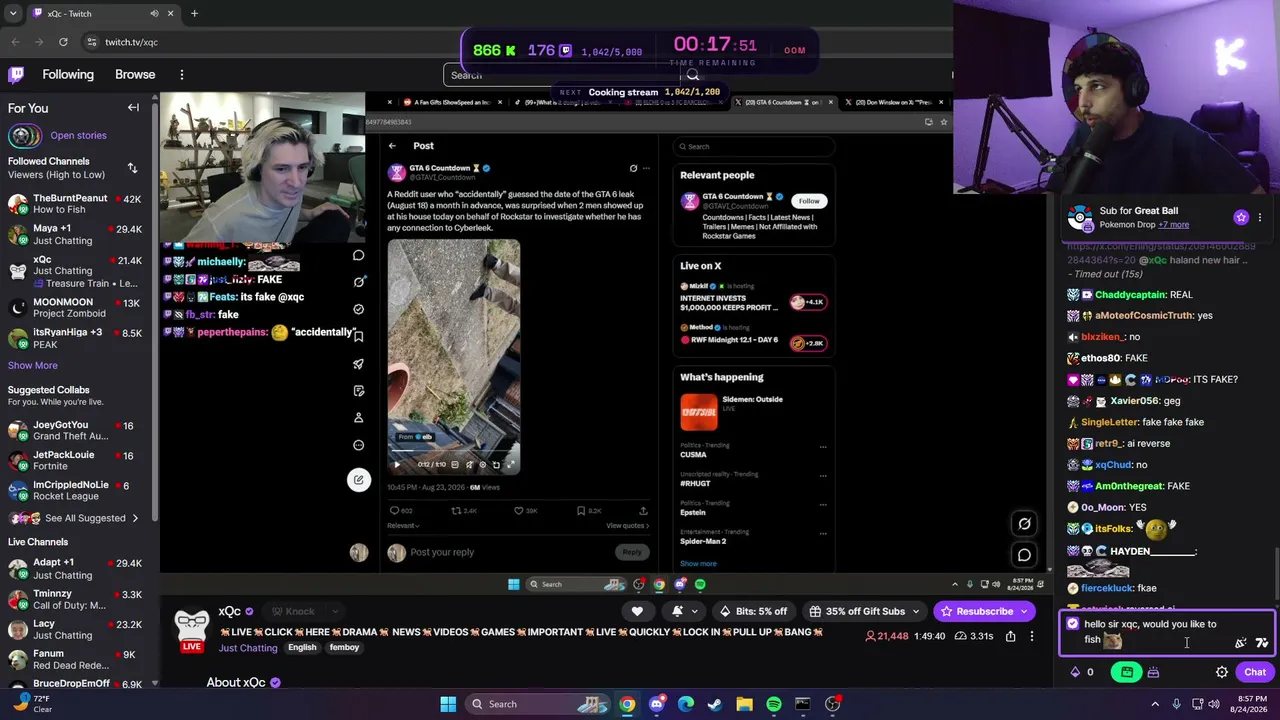Open the emote picker in chat input
The width and height of the screenshot is (1280, 720).
1262,643
